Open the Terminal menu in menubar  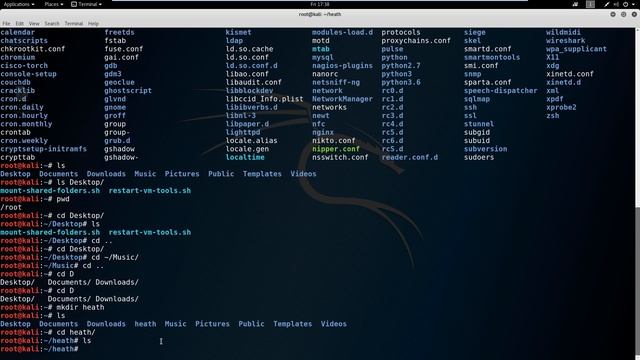point(73,24)
